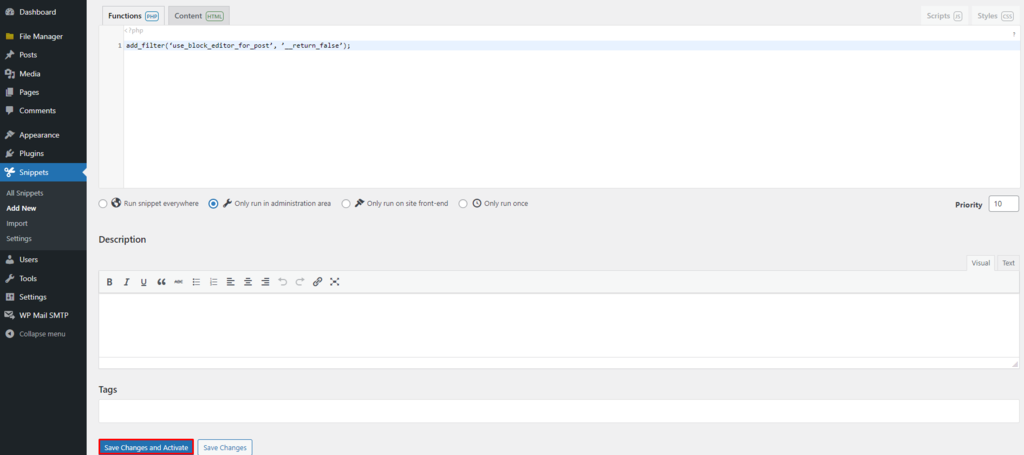Screen dimensions: 1024x455
Task: Click the Priority number field
Action: pos(1003,204)
